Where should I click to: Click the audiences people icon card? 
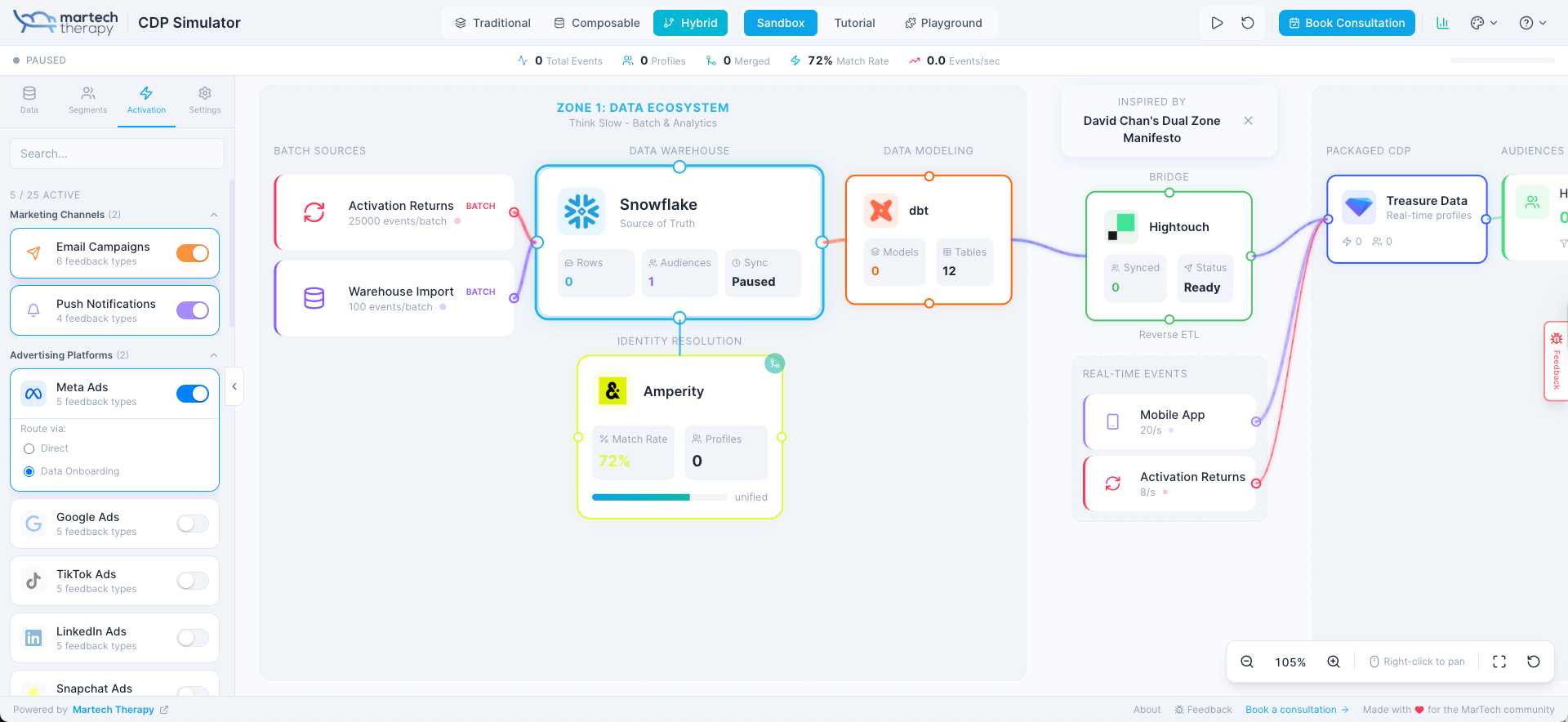1532,202
